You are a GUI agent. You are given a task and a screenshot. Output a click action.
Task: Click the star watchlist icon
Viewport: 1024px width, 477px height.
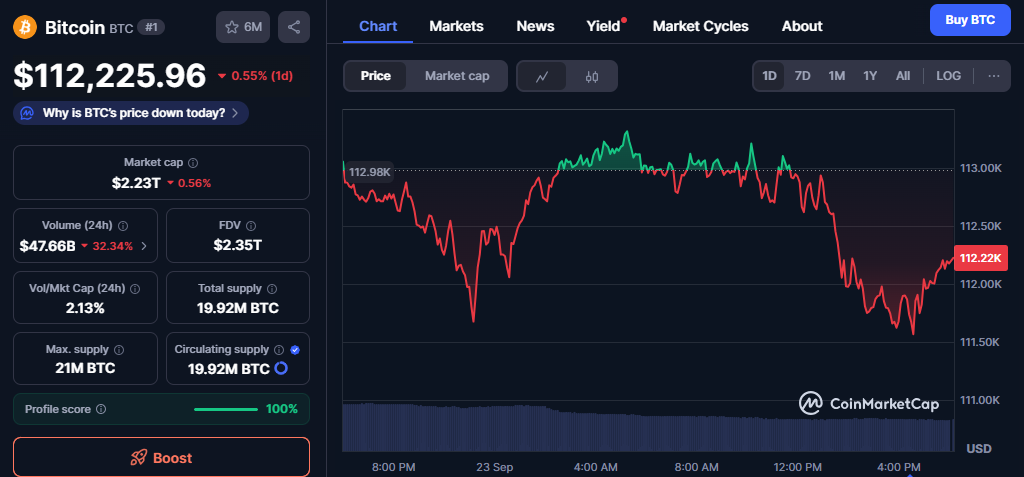tap(230, 27)
